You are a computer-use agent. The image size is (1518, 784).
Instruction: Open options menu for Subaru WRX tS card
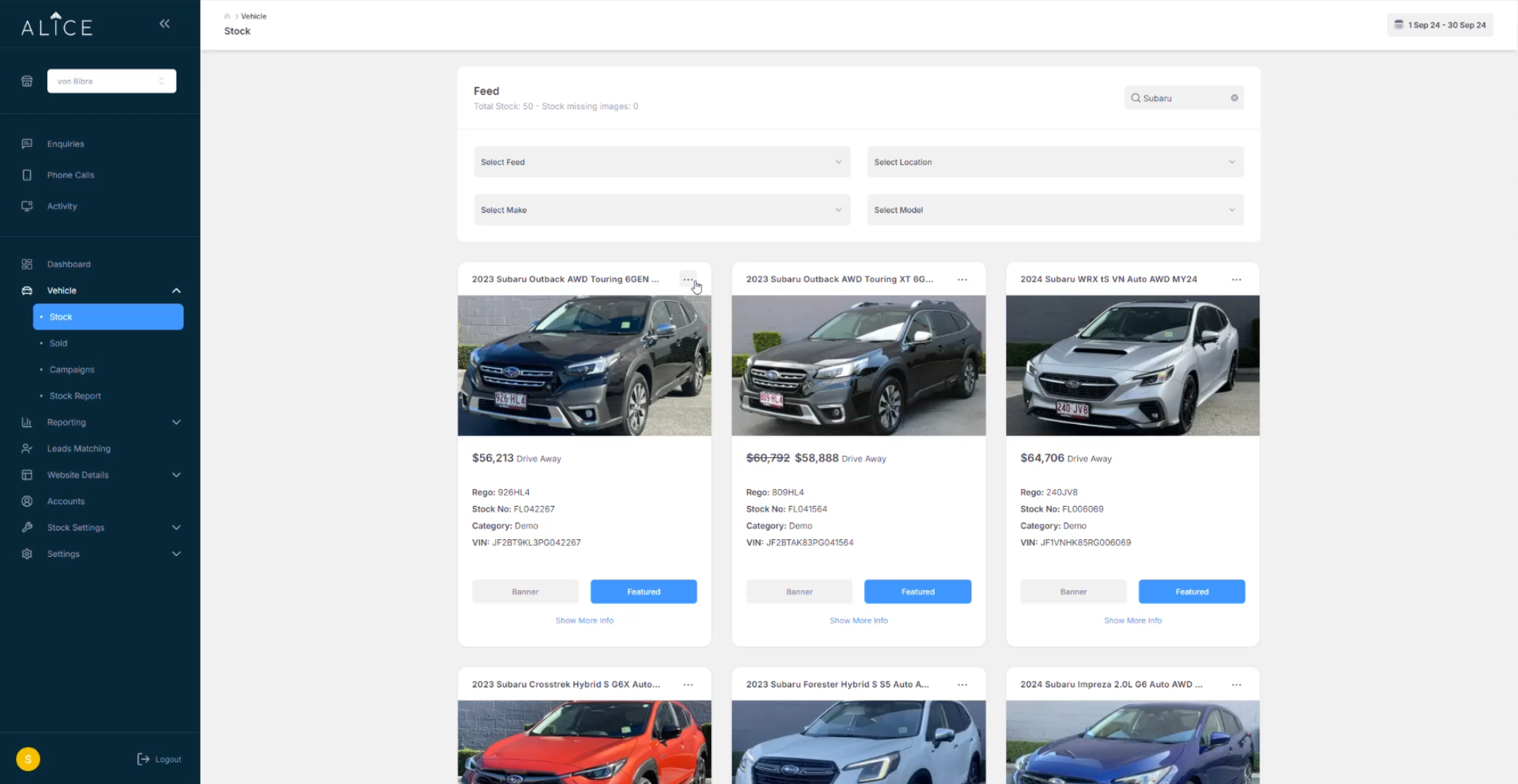[x=1236, y=279]
